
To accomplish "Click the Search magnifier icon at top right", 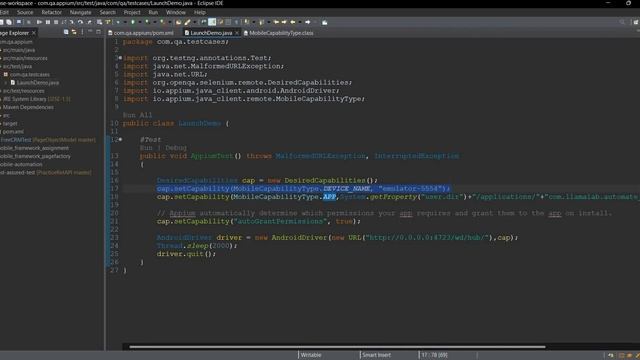I will tap(622, 22).
